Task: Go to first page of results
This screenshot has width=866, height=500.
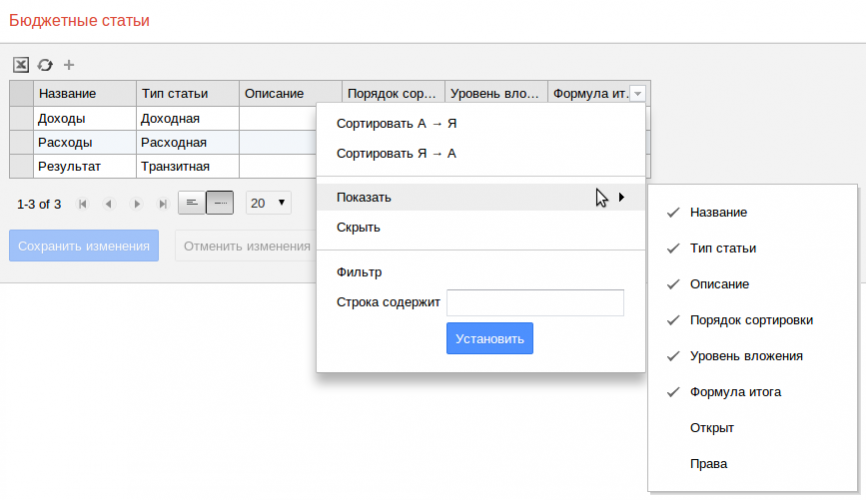Action: (83, 204)
